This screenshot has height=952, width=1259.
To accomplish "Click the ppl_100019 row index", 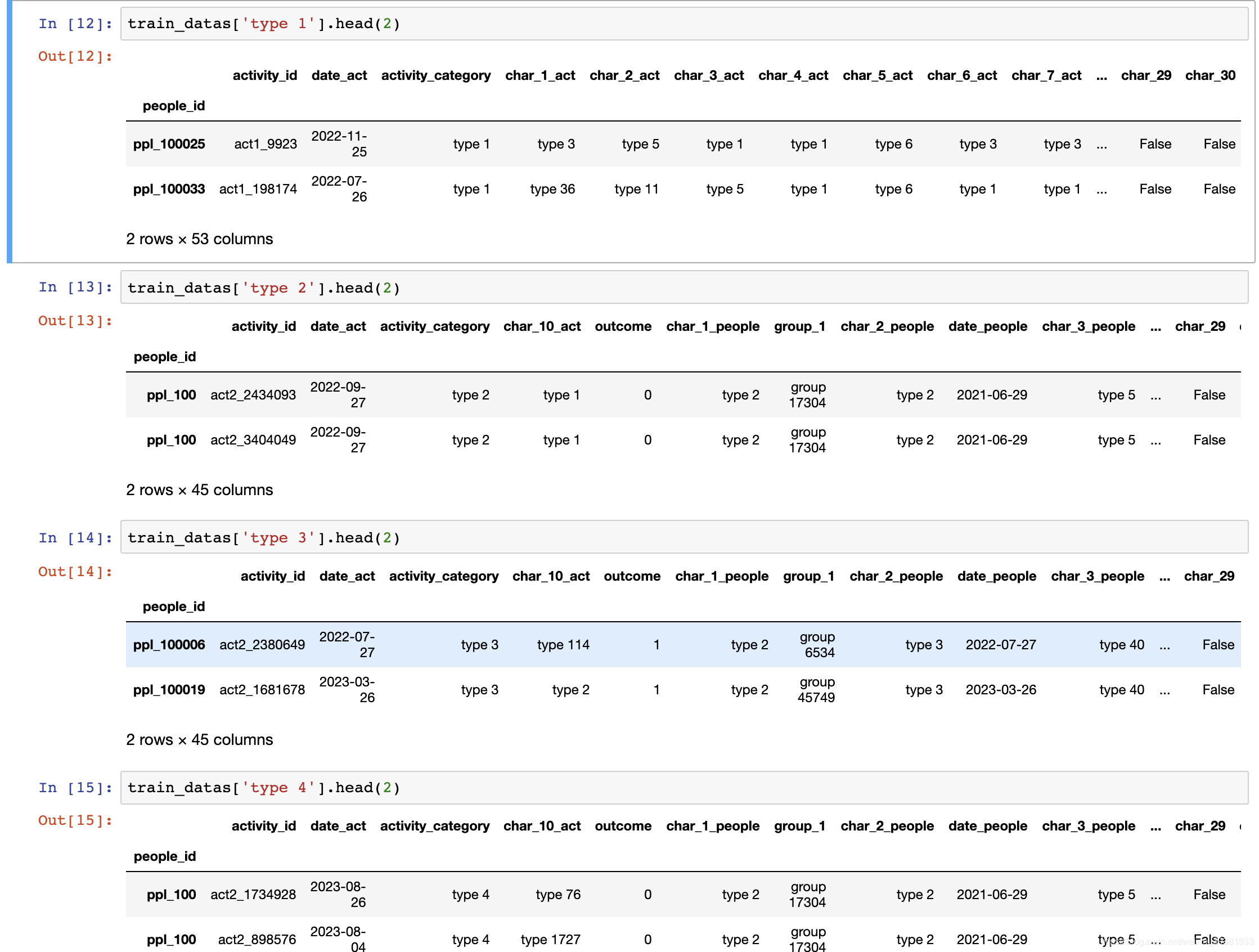I will [169, 689].
